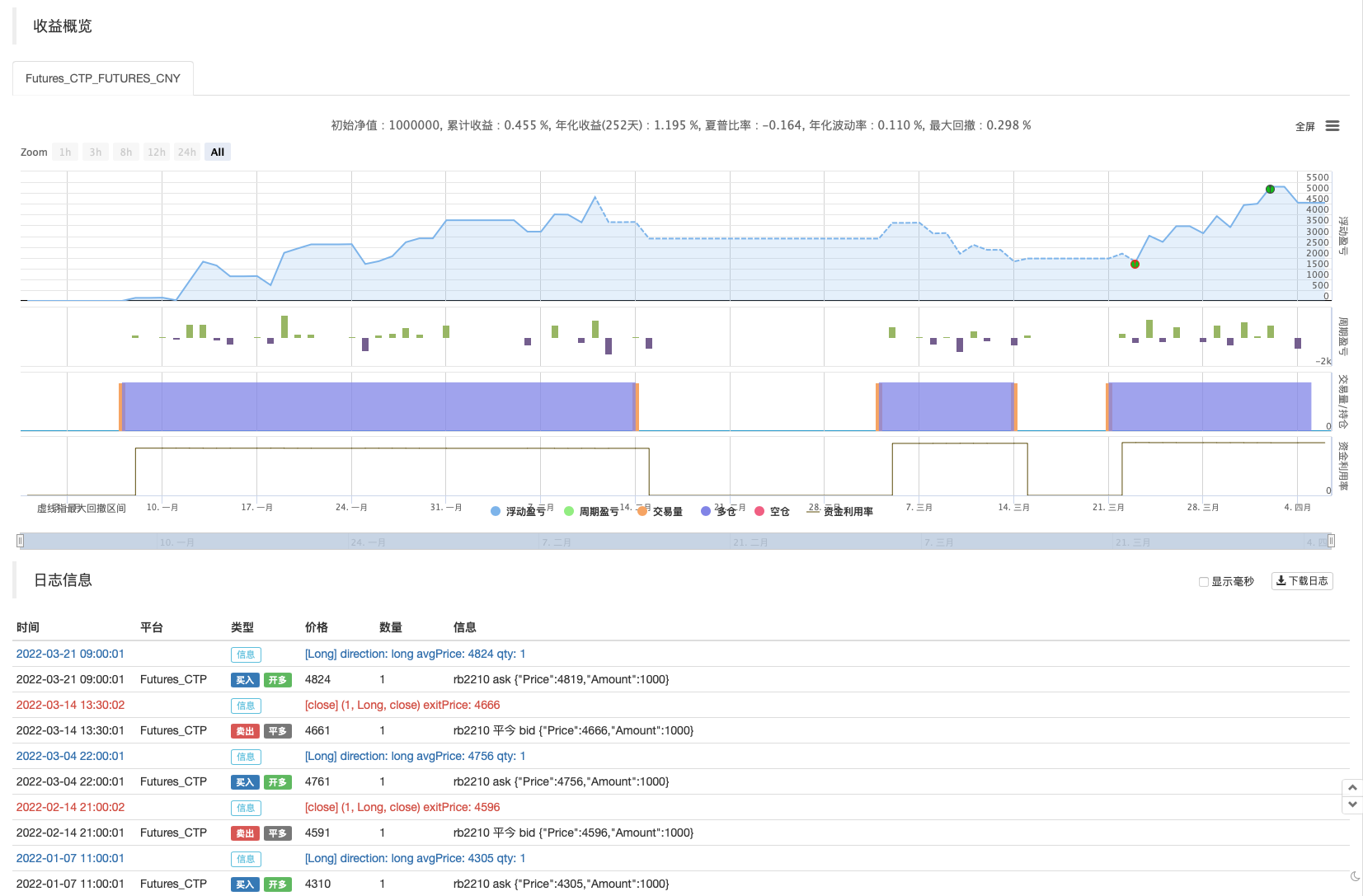Click the green marker on profit curve
This screenshot has height=896, width=1363.
[x=1270, y=189]
